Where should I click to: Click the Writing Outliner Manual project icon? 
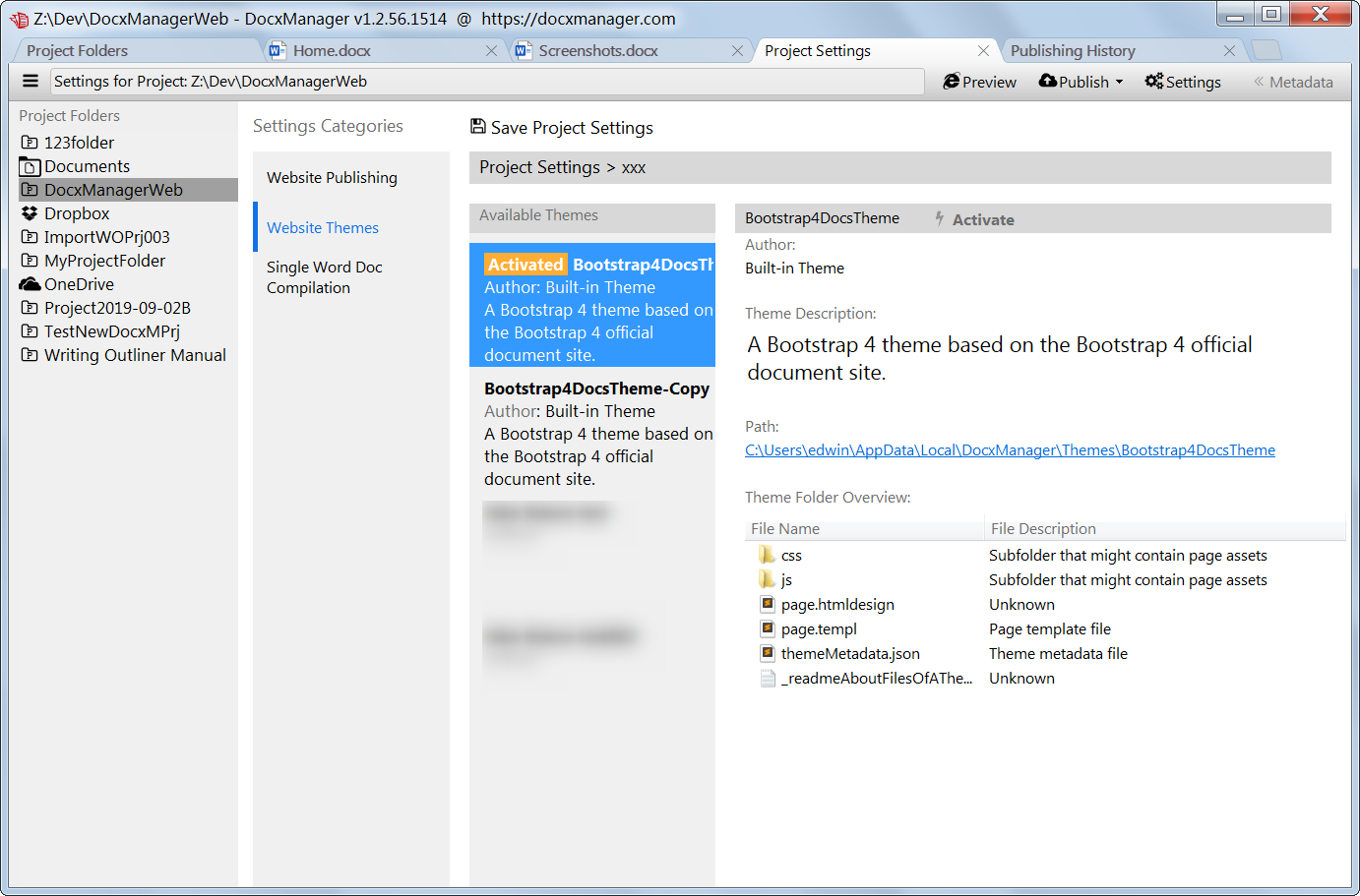tap(30, 355)
